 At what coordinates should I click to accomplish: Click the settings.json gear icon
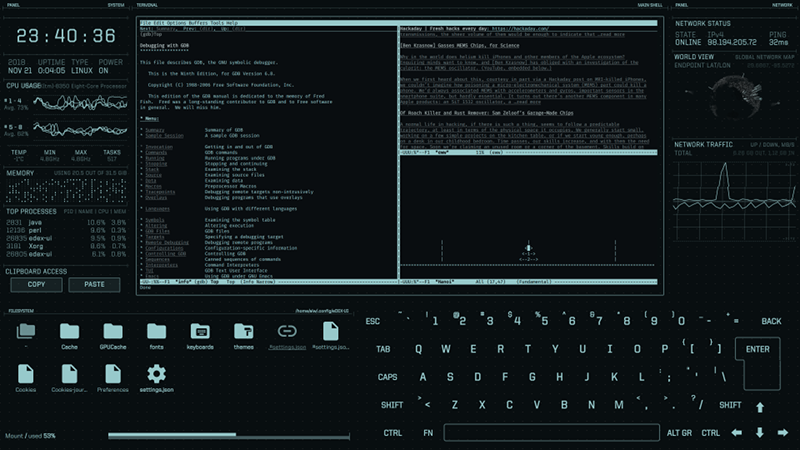(156, 375)
